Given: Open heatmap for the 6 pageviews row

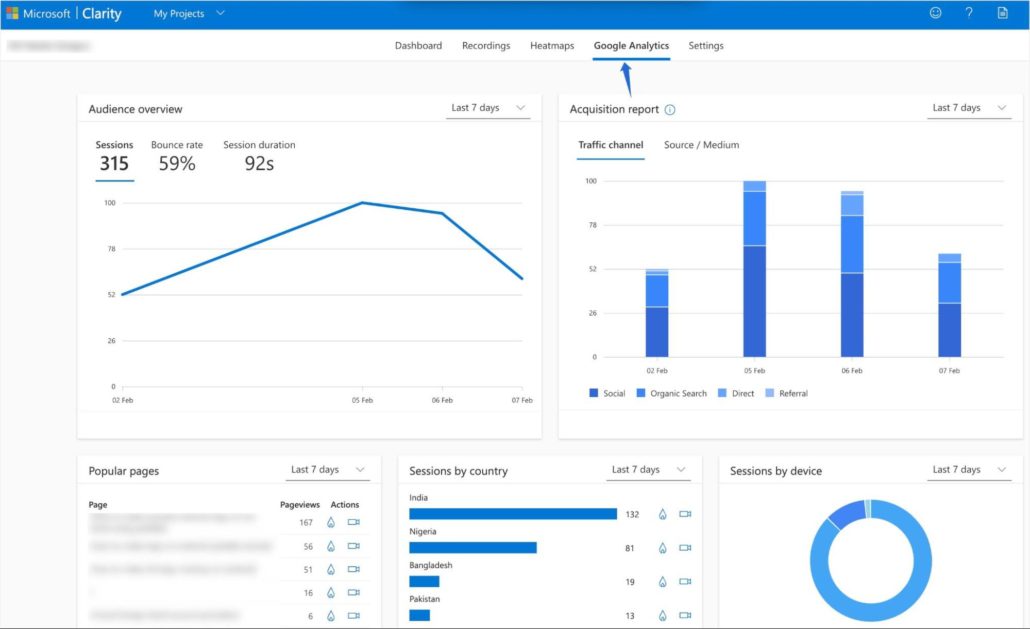Looking at the screenshot, I should (x=331, y=616).
